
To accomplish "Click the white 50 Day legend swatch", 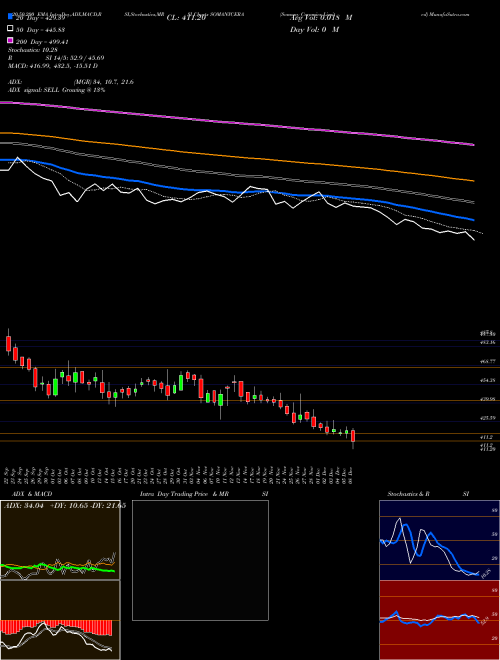I will [x=11, y=29].
